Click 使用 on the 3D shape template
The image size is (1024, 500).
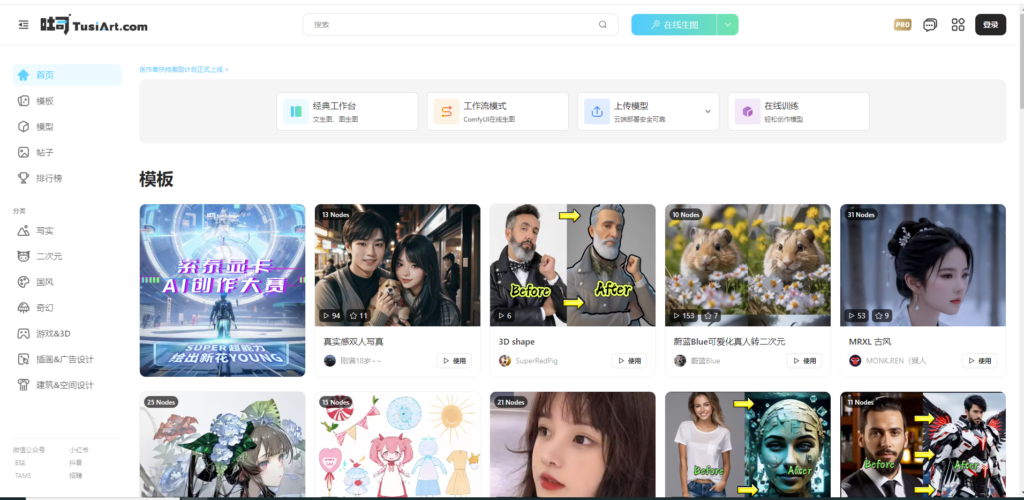click(628, 361)
